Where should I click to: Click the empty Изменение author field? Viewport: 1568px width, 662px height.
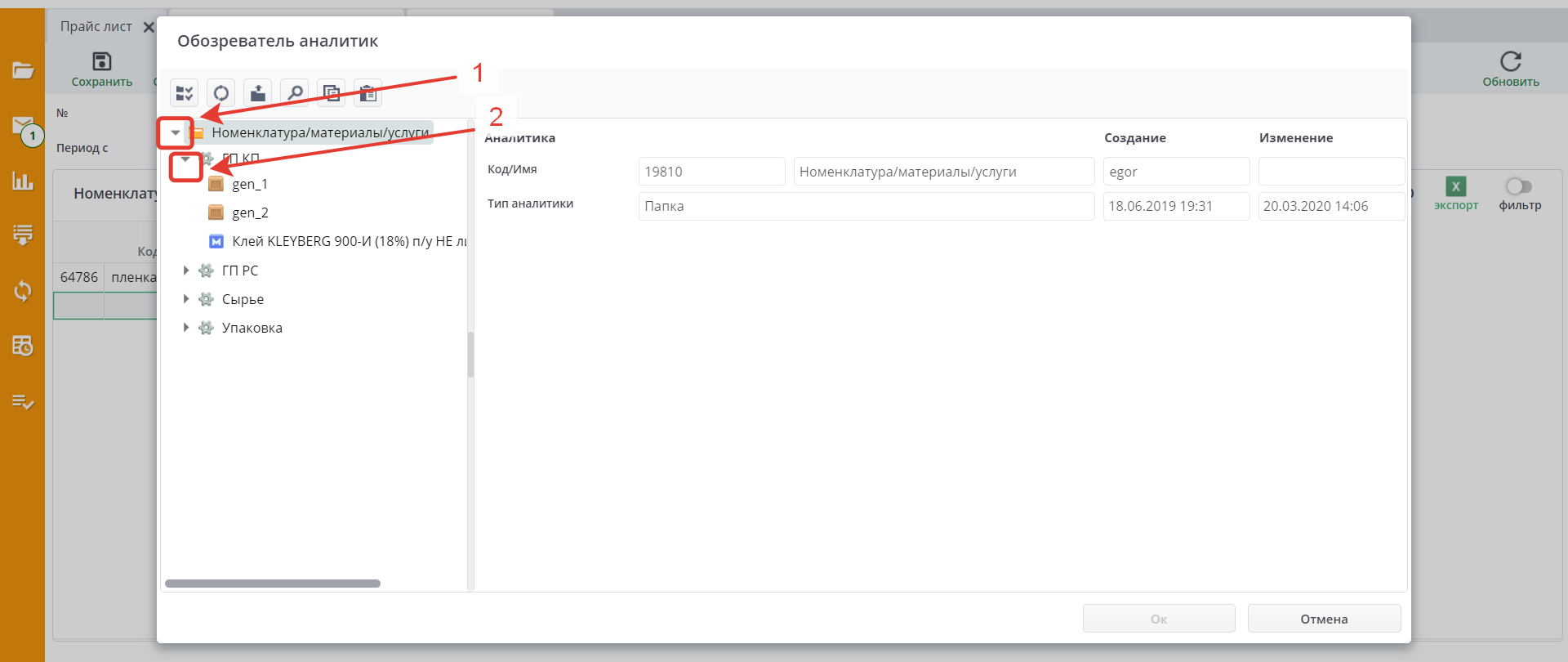1331,172
